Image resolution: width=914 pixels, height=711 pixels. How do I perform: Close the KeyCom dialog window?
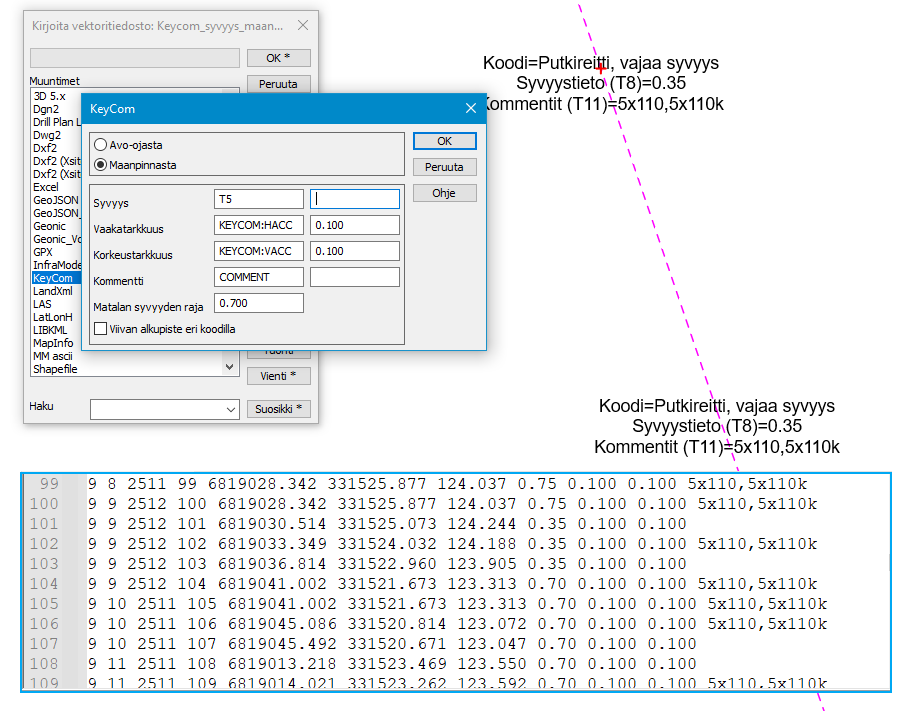(x=471, y=108)
